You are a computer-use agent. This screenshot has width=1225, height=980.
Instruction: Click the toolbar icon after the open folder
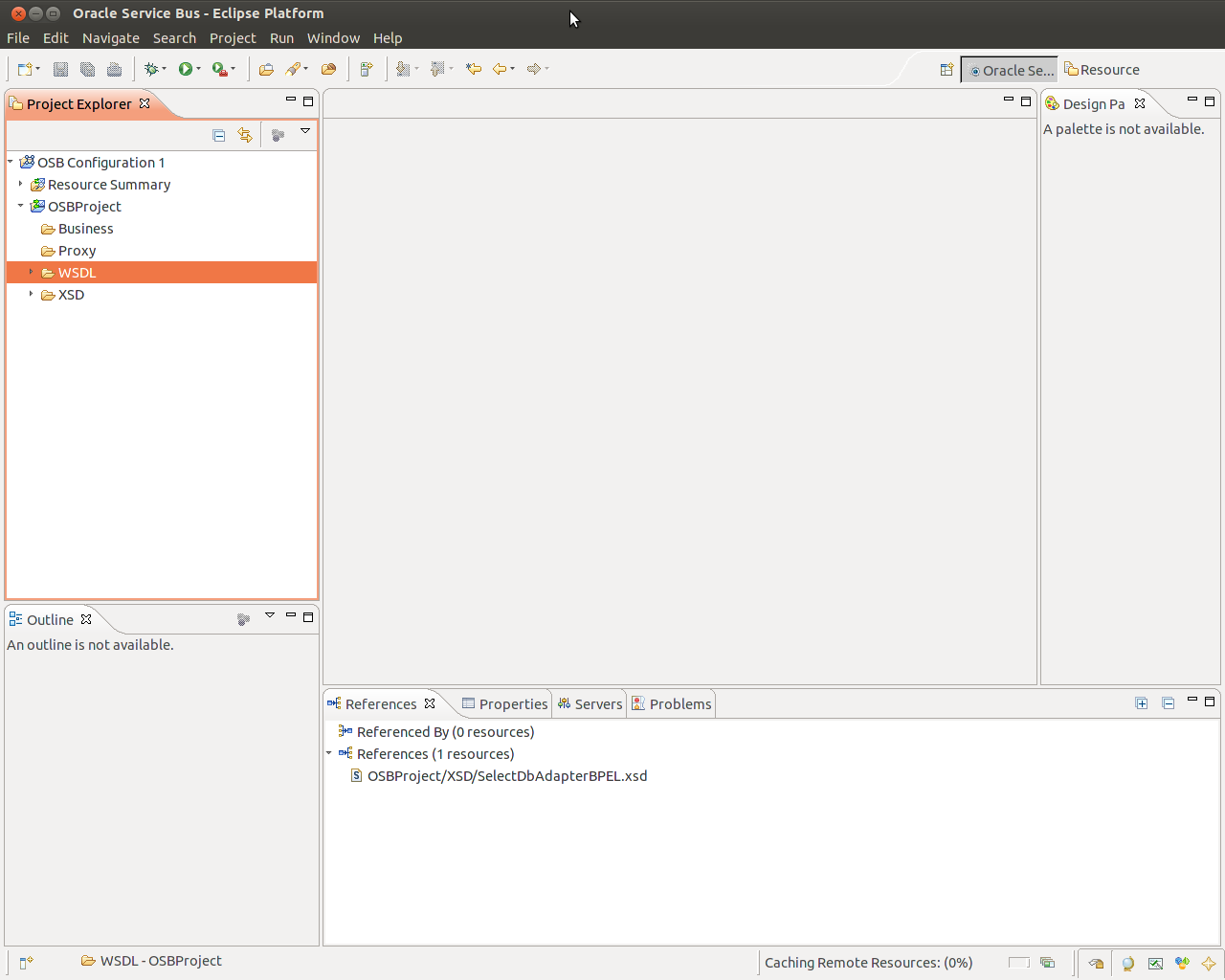(366, 69)
